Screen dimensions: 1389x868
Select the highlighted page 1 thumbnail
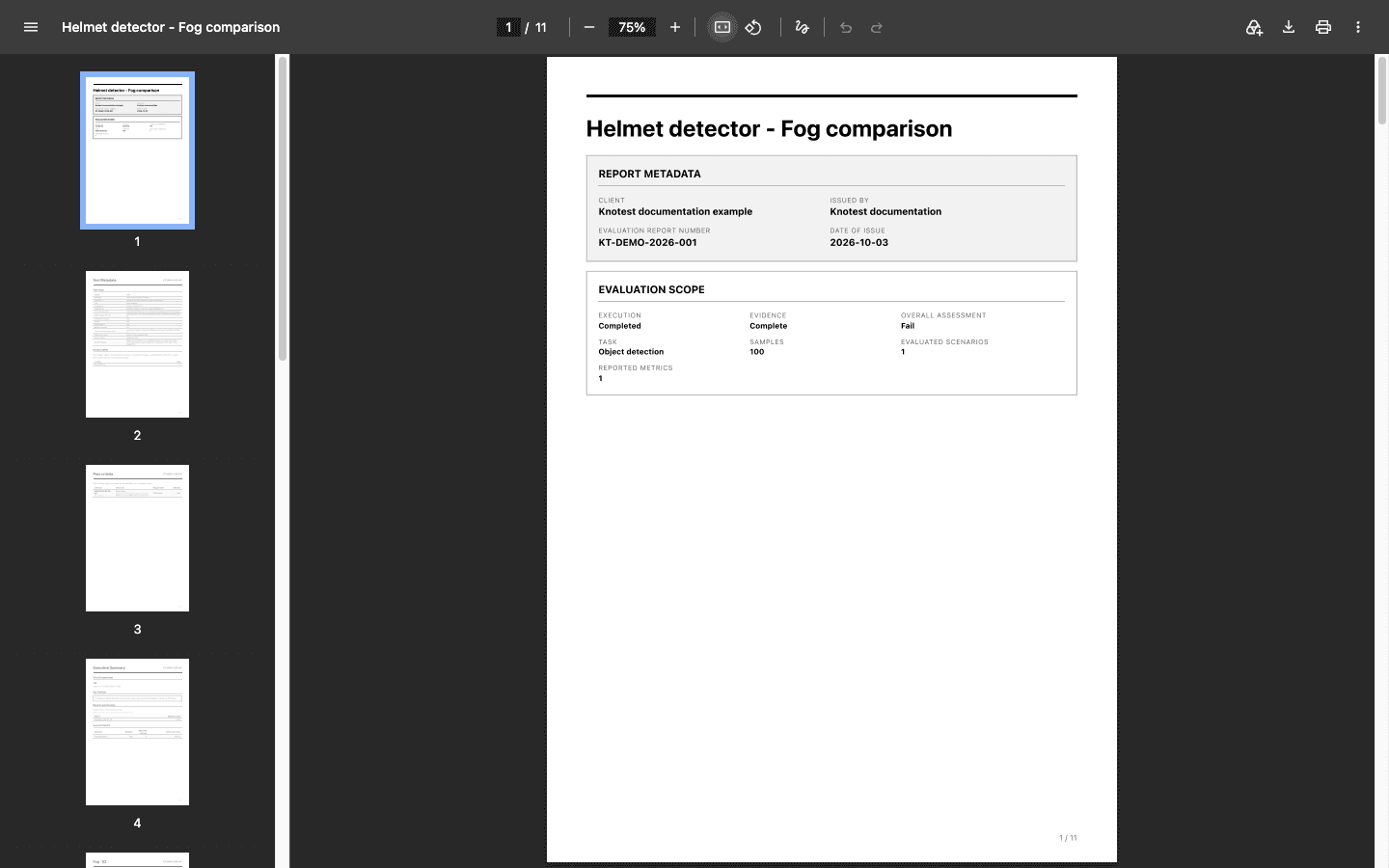click(137, 150)
